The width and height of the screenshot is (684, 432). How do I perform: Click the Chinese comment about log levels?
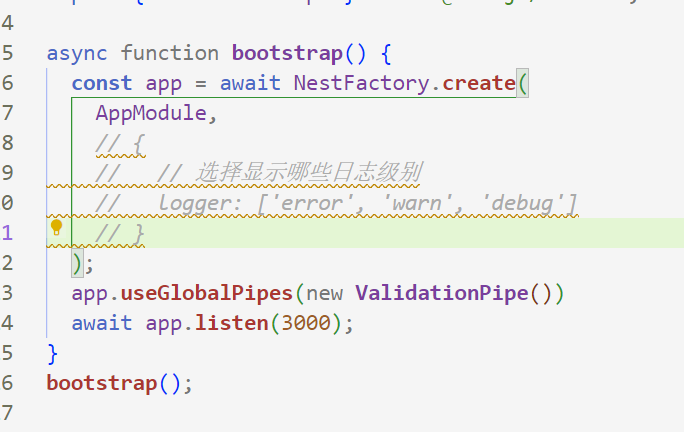tap(307, 172)
